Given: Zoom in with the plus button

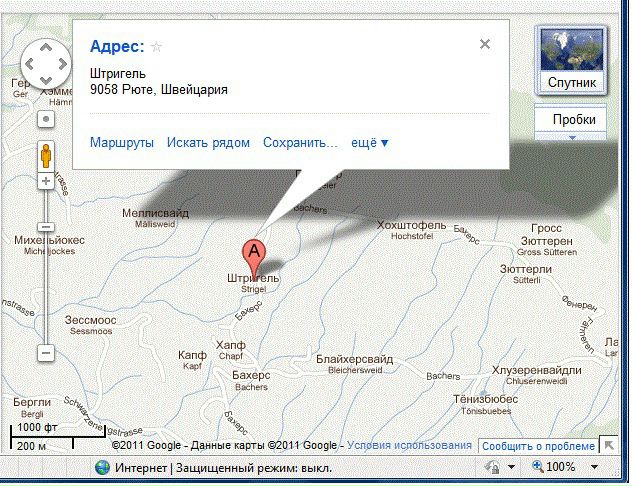Looking at the screenshot, I should [46, 181].
